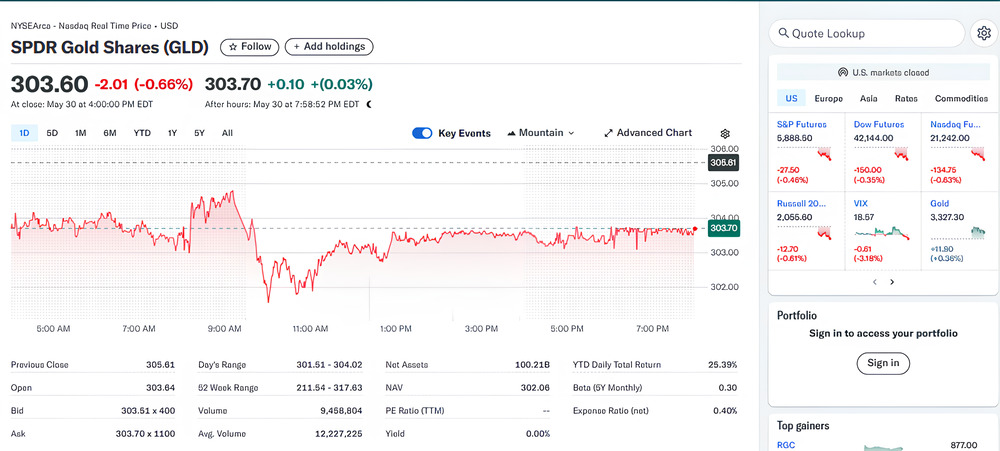Click the 305.61 previous close chart label
The image size is (1000, 451).
coord(724,163)
